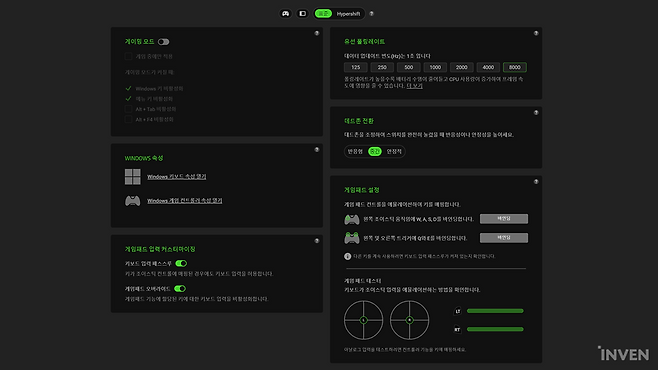This screenshot has width=658, height=370.
Task: Open help icon in the 게임패드 설정 panel
Action: (x=536, y=182)
